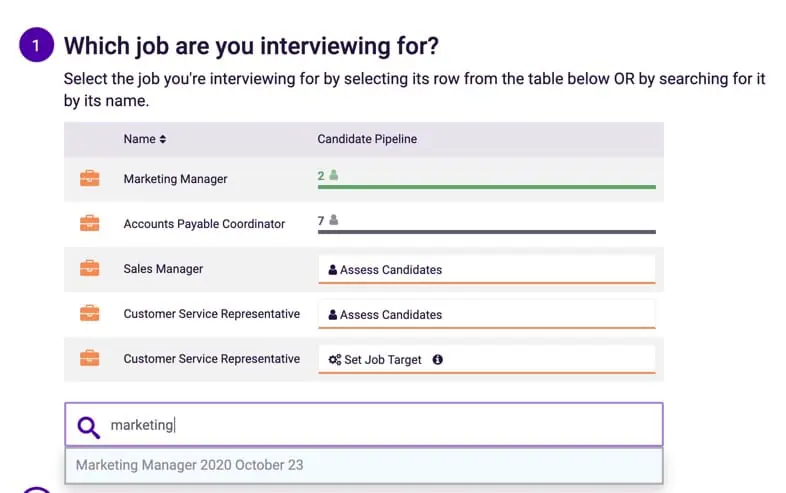786x493 pixels.
Task: Click the person icon next to candidate count 7
Action: (x=334, y=220)
